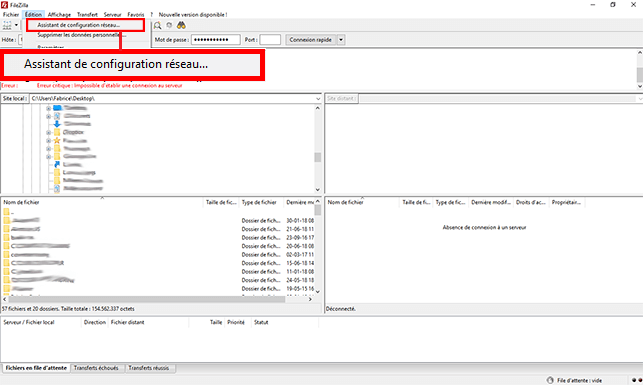The image size is (643, 385).
Task: Click the local tree vertical scrollbar thumb
Action: point(317,157)
